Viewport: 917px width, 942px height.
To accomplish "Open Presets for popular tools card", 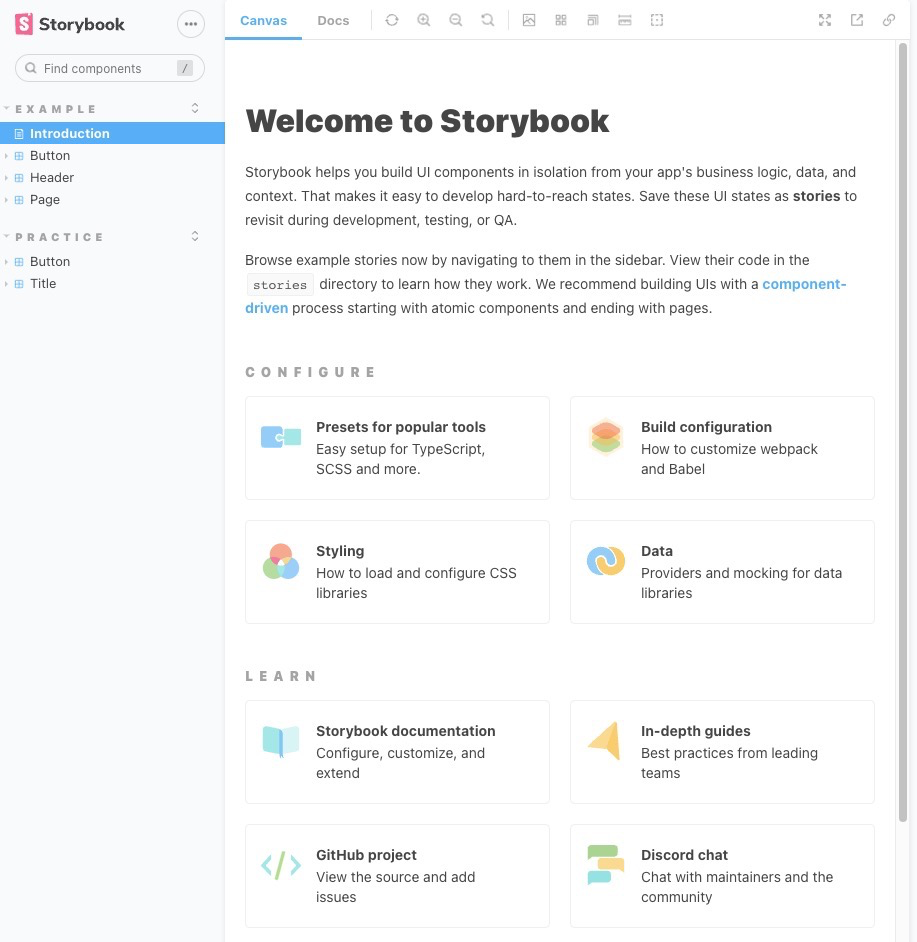I will tap(397, 448).
